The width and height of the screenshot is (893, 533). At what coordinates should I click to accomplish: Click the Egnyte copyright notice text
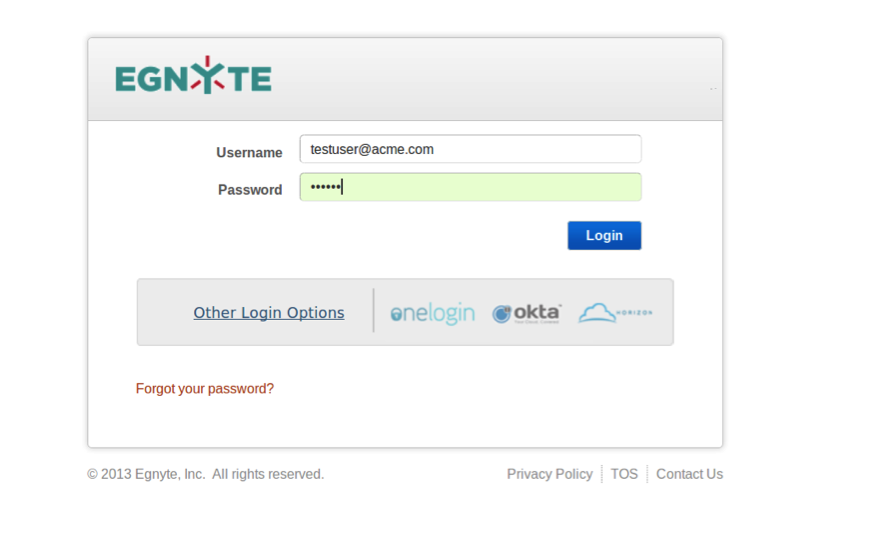(x=205, y=474)
